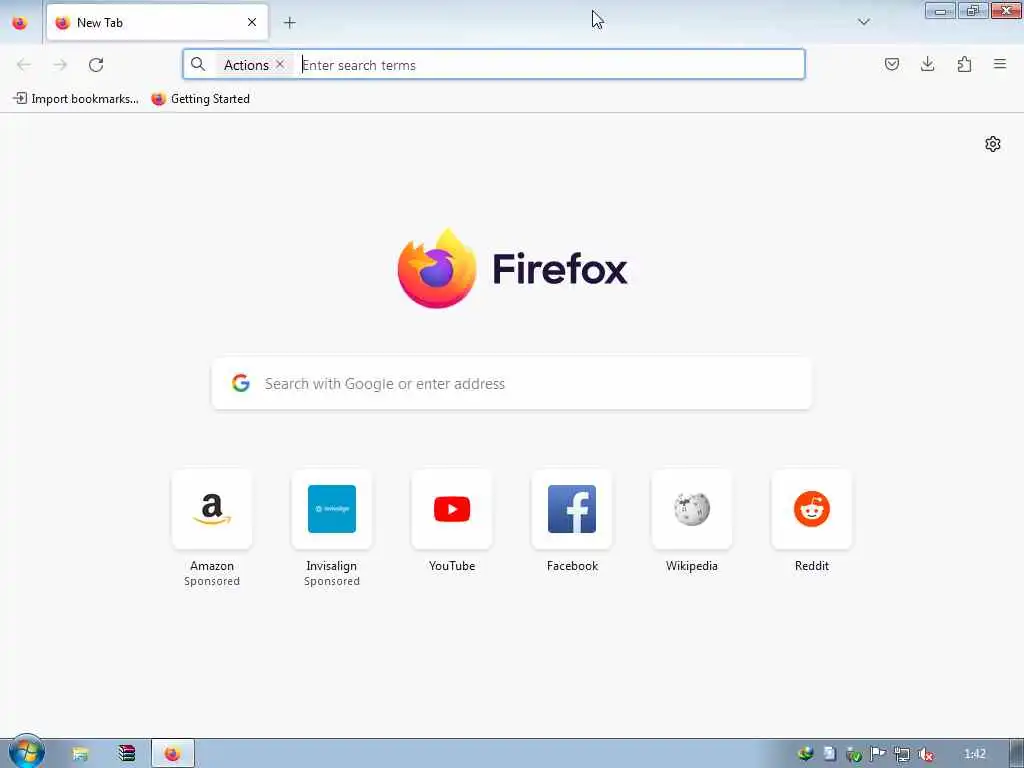The image size is (1024, 768).
Task: Open Save to Pocket button
Action: point(891,64)
